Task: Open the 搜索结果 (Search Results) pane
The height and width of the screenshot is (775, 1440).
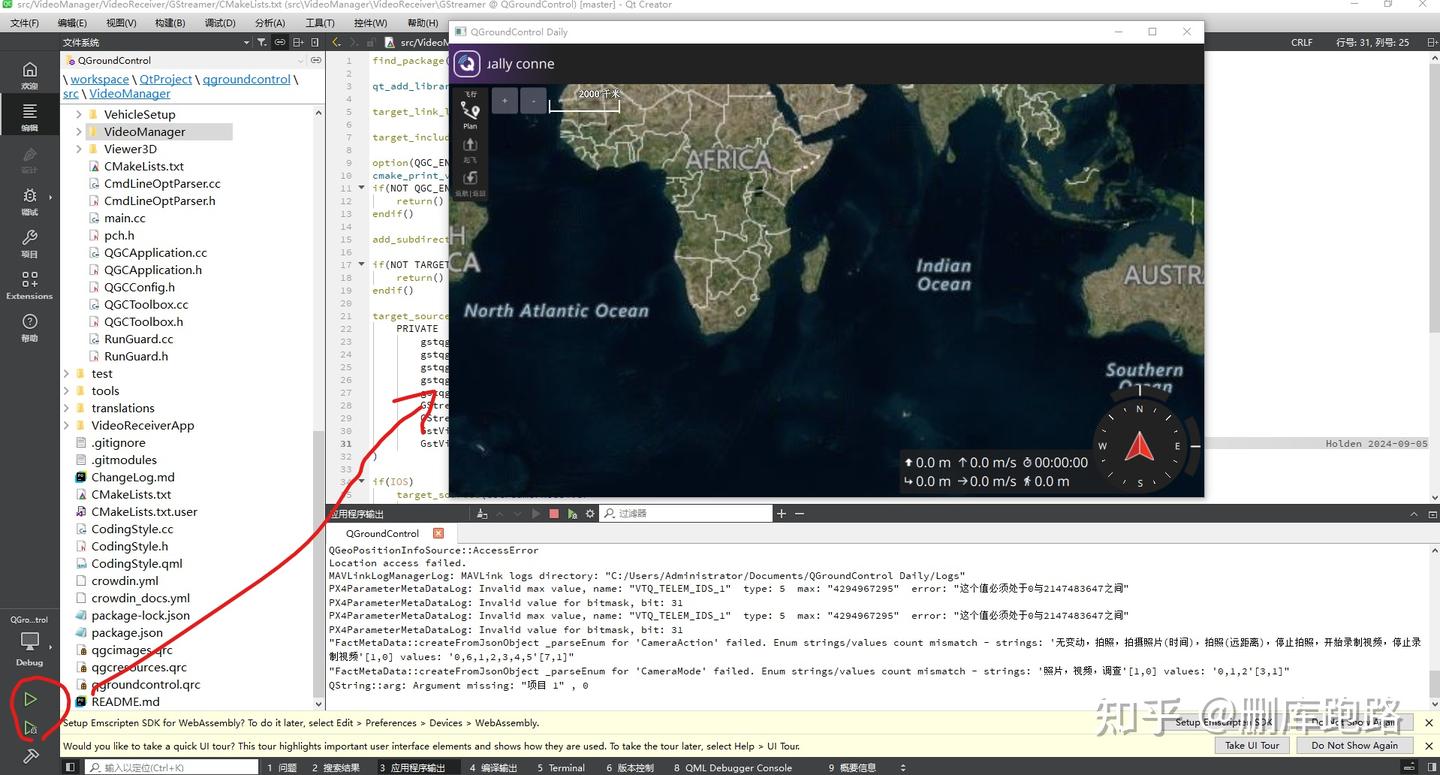Action: pyautogui.click(x=335, y=767)
